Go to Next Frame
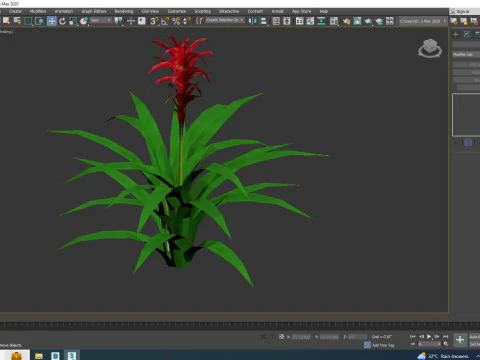This screenshot has height=360, width=480. (x=437, y=336)
